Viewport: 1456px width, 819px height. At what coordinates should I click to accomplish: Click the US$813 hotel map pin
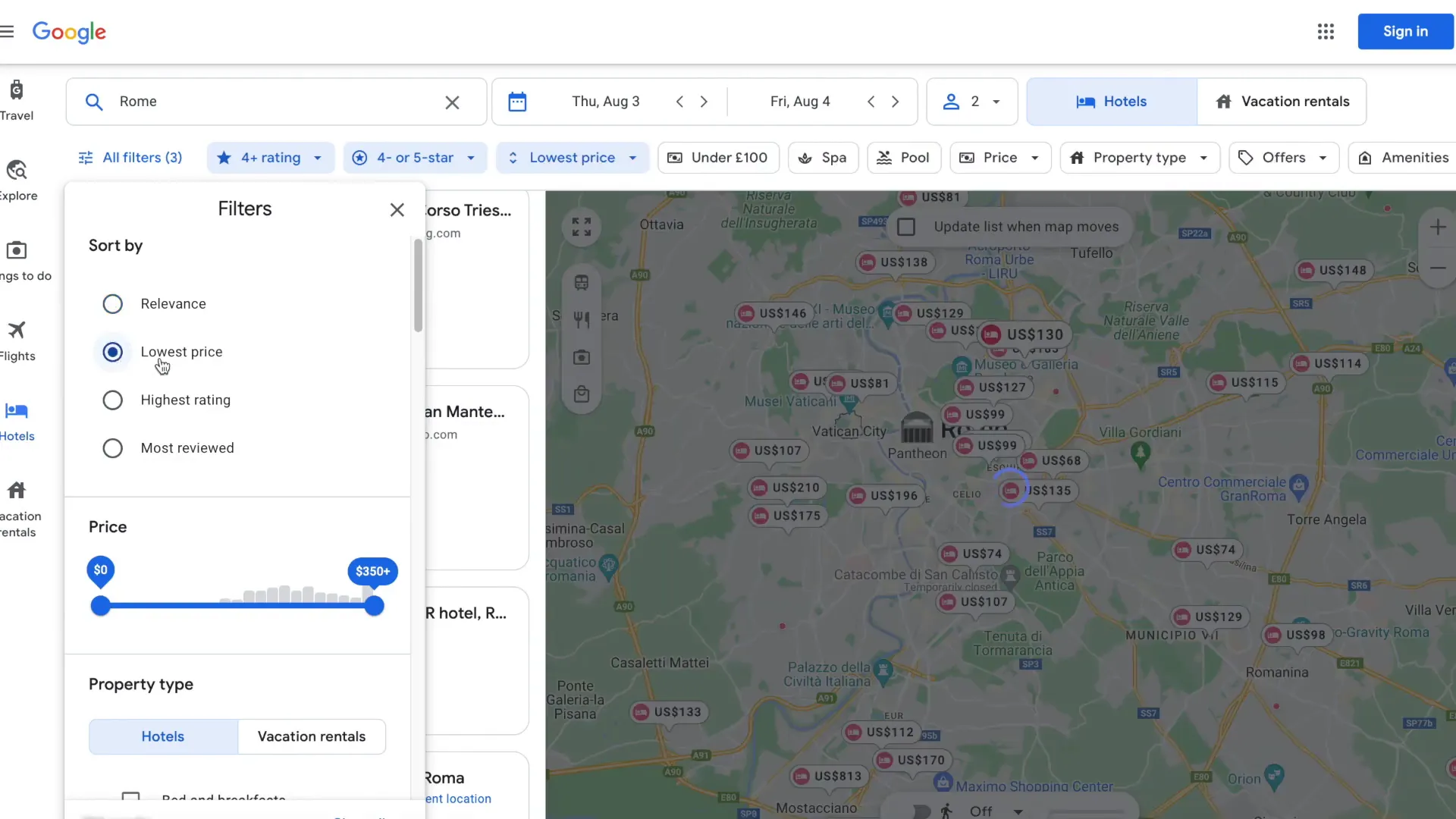coord(828,776)
